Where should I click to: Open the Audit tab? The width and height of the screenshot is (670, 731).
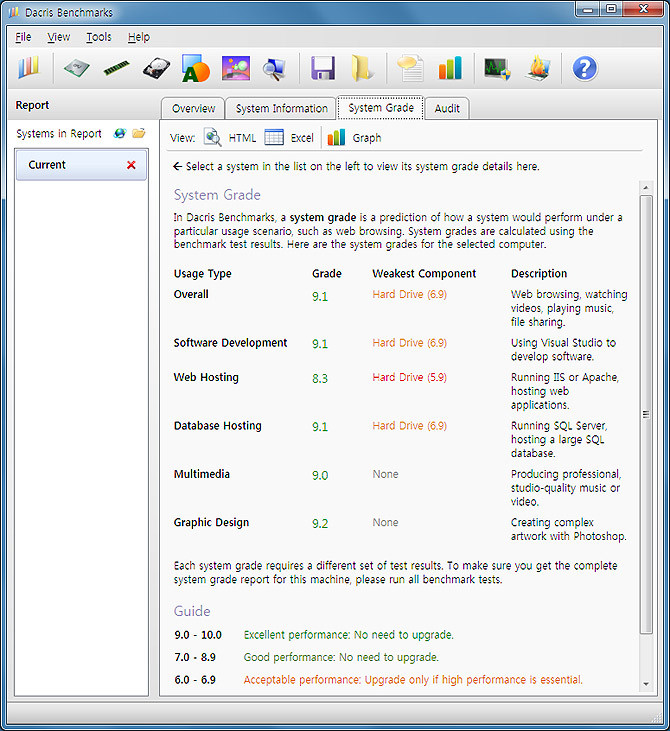(x=447, y=108)
